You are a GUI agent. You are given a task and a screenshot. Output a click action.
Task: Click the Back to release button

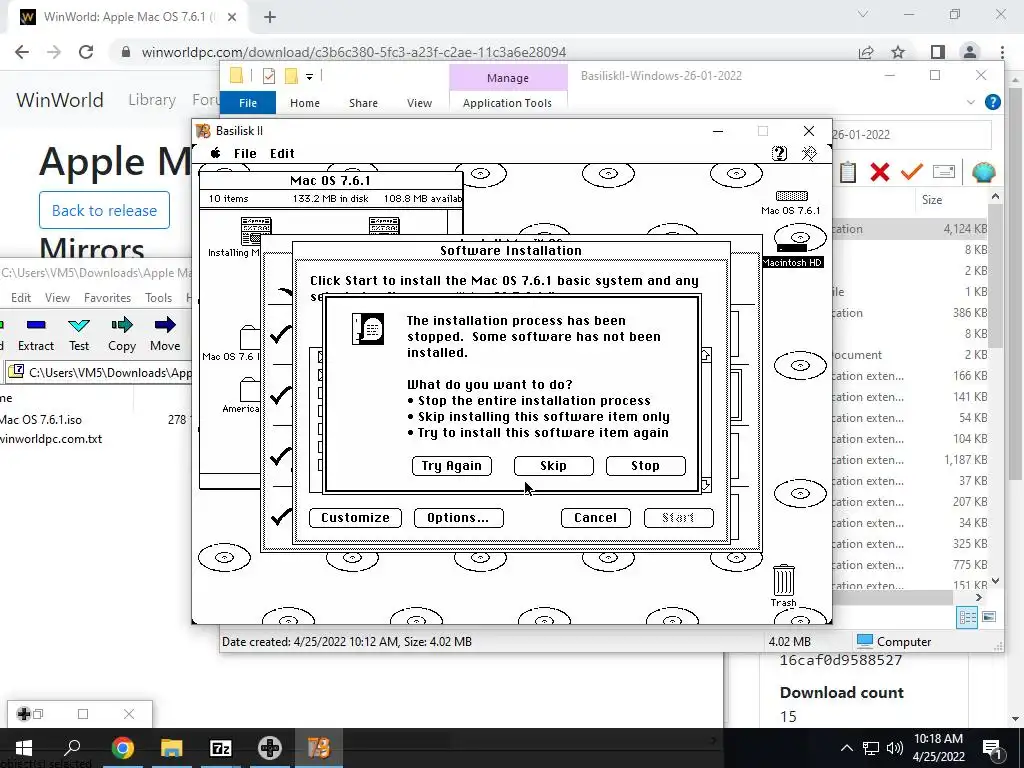104,210
